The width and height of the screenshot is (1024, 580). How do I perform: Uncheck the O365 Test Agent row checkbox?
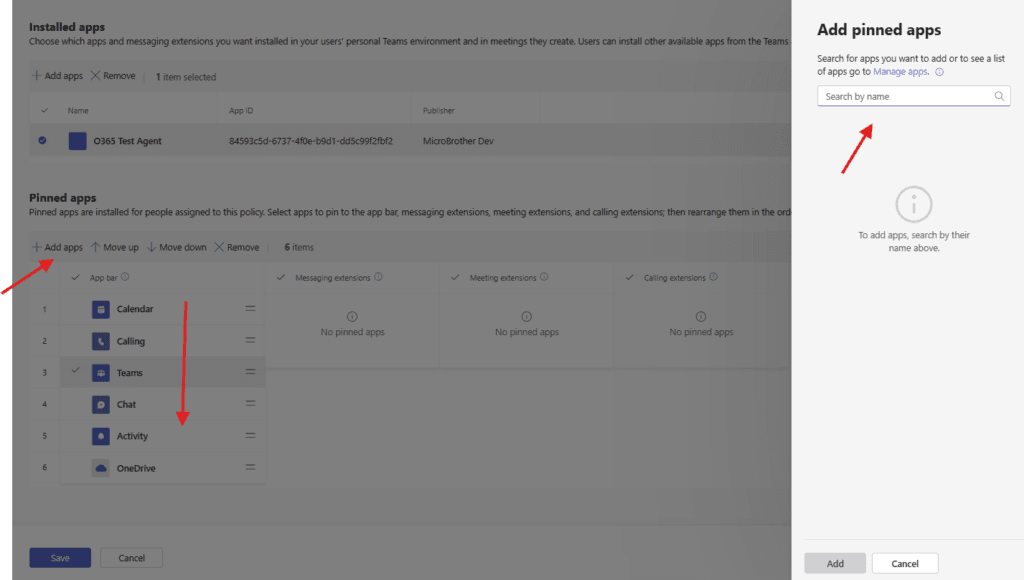[x=42, y=141]
